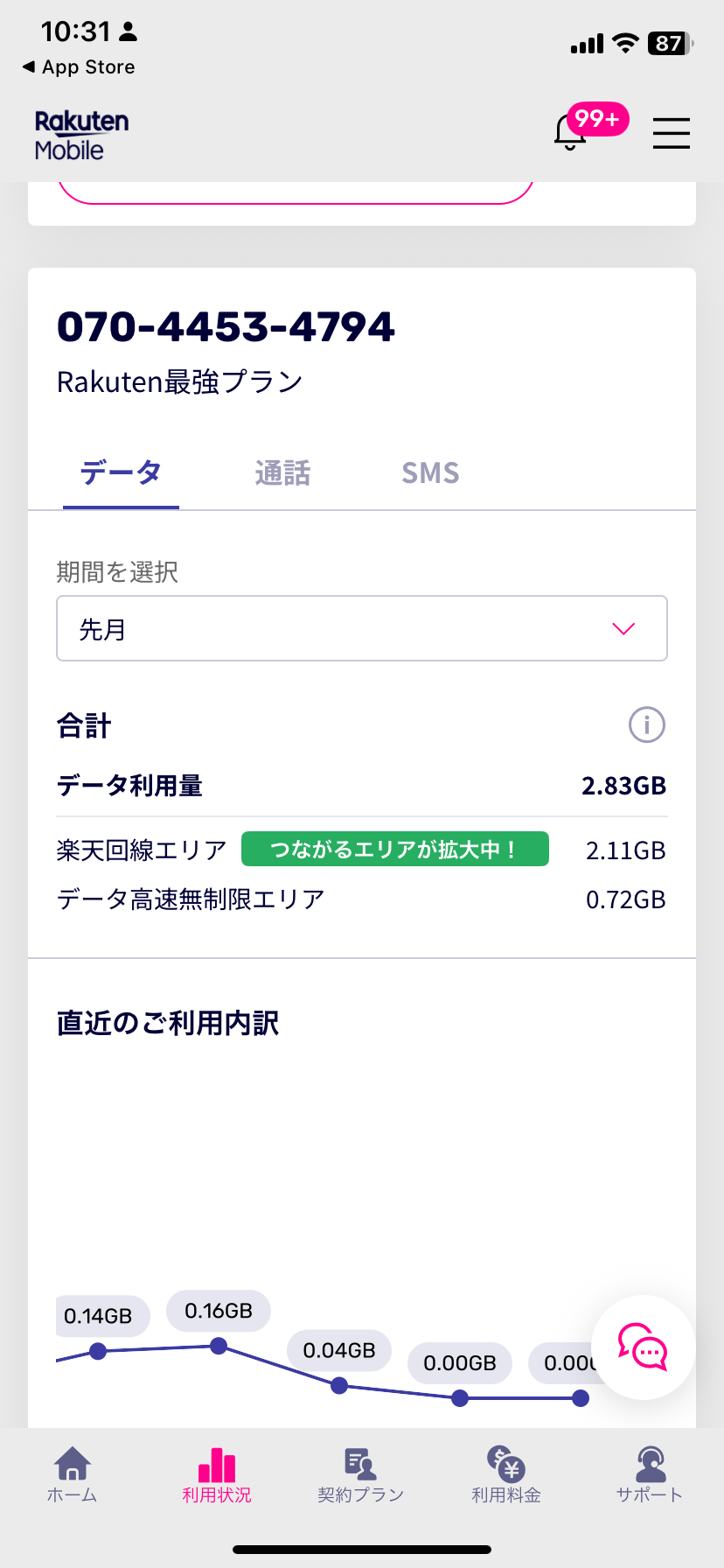The height and width of the screenshot is (1568, 724).
Task: Switch to the SMS tab
Action: 430,472
